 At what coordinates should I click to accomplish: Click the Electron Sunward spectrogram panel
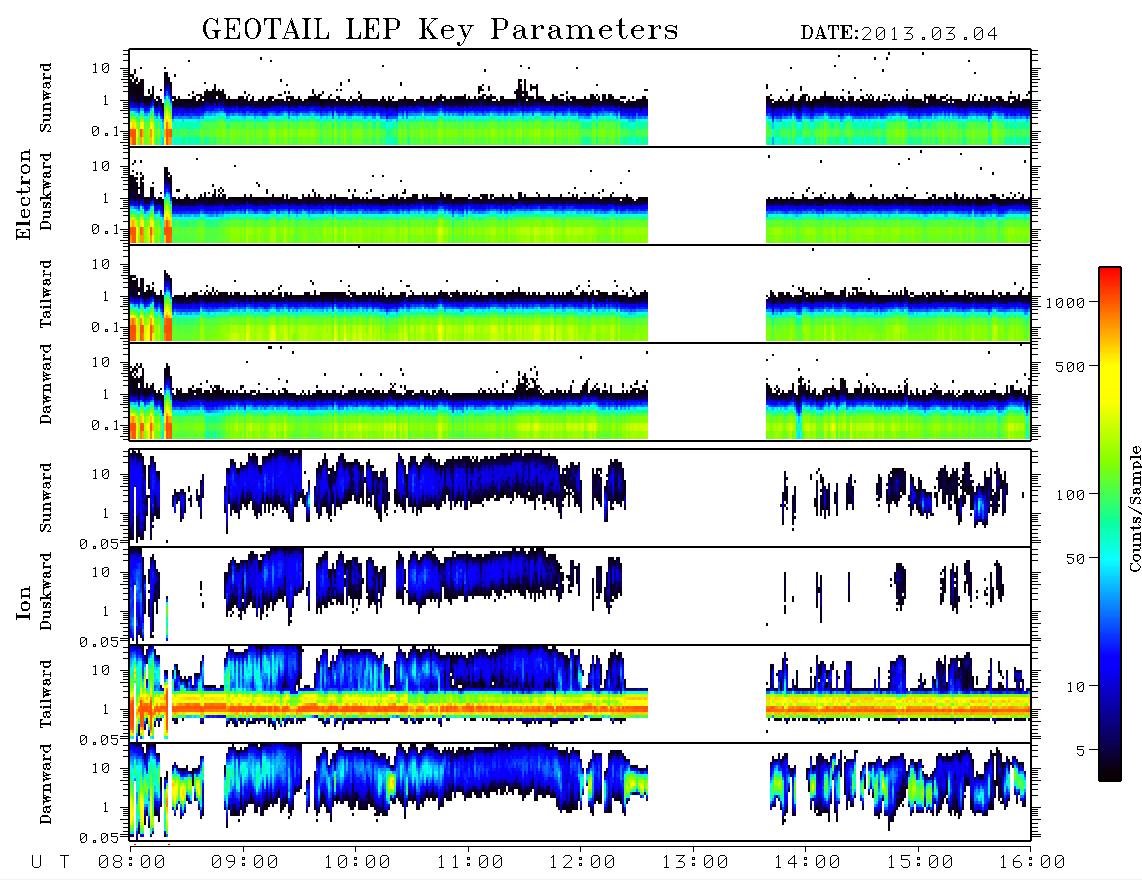pos(580,98)
